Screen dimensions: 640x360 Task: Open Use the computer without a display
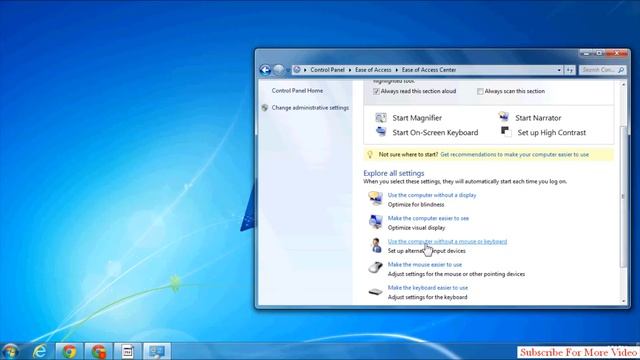(x=432, y=195)
